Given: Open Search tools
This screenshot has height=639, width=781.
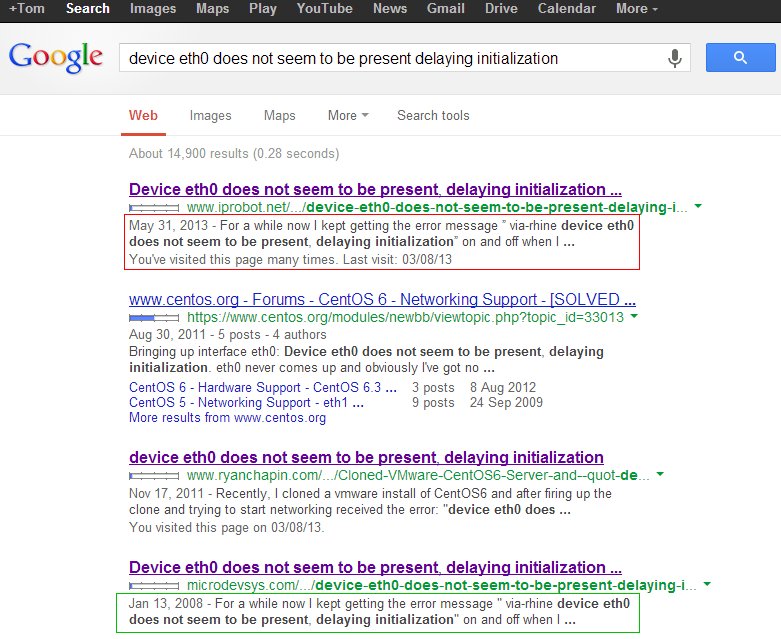Looking at the screenshot, I should pyautogui.click(x=433, y=116).
